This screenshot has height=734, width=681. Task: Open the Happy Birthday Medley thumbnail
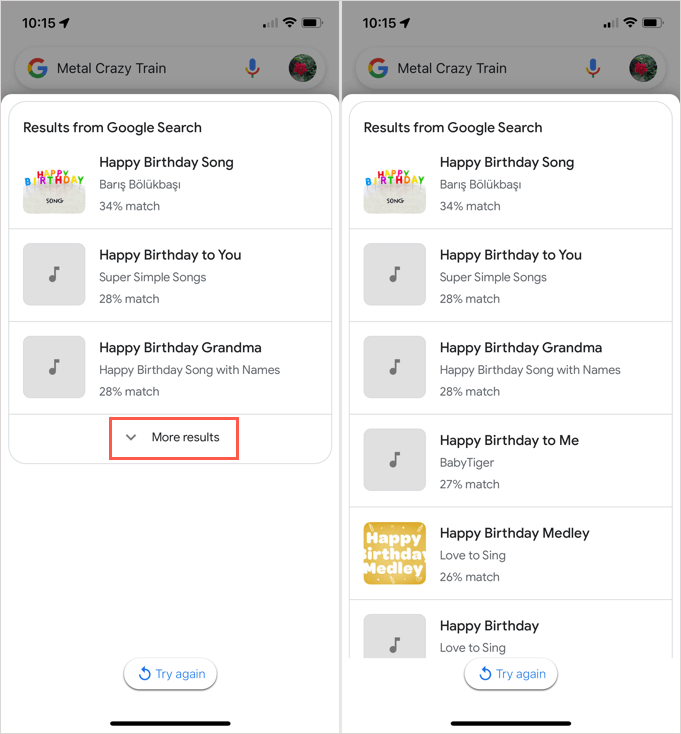[394, 553]
